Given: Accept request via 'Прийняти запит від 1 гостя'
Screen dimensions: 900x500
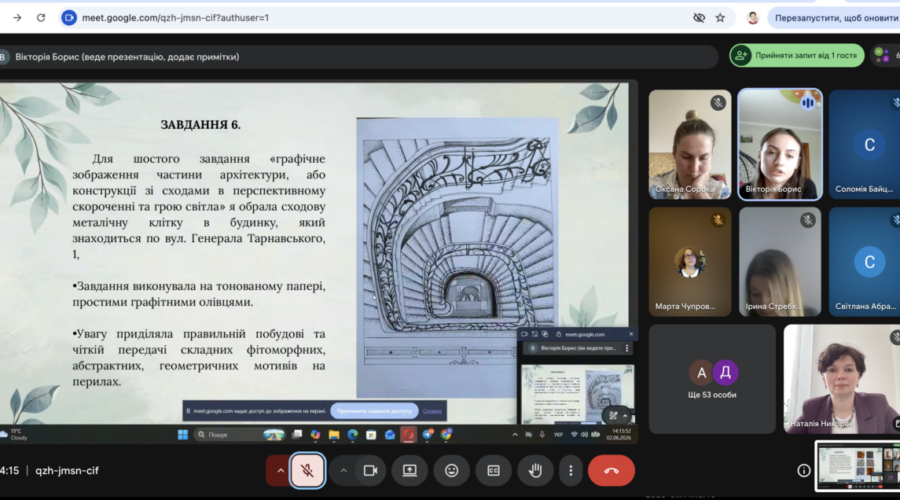Looking at the screenshot, I should [x=797, y=56].
